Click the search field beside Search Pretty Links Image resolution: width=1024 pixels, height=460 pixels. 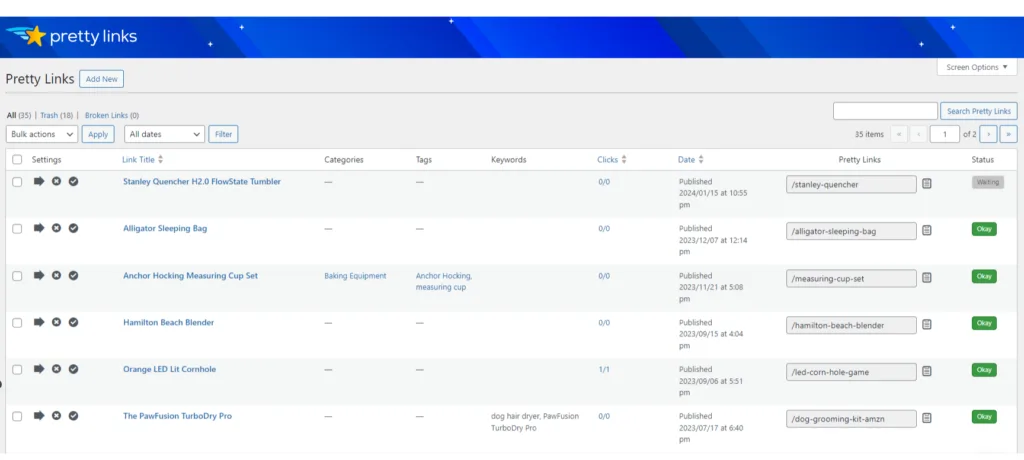pos(885,111)
